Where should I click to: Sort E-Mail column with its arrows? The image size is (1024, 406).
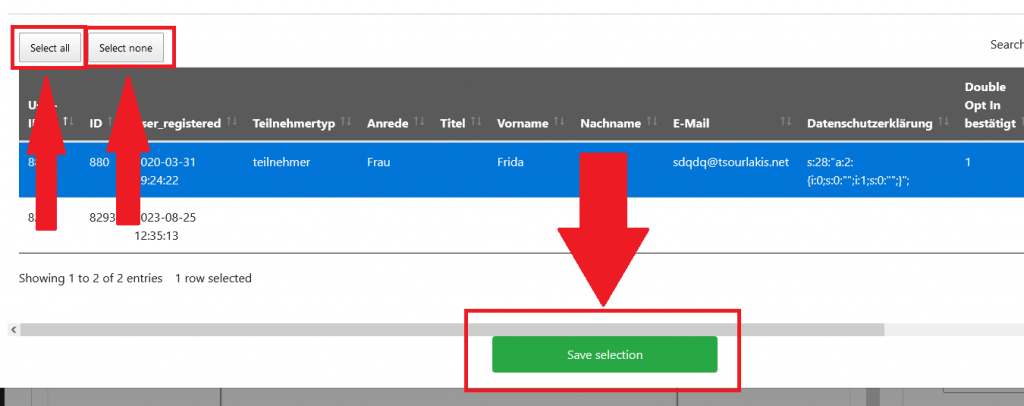pos(786,123)
